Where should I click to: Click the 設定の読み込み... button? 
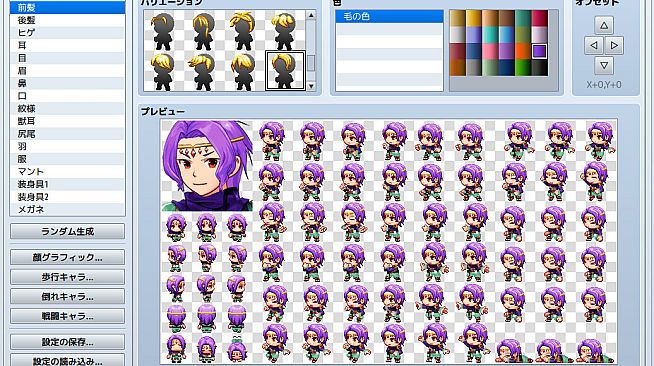(x=67, y=361)
